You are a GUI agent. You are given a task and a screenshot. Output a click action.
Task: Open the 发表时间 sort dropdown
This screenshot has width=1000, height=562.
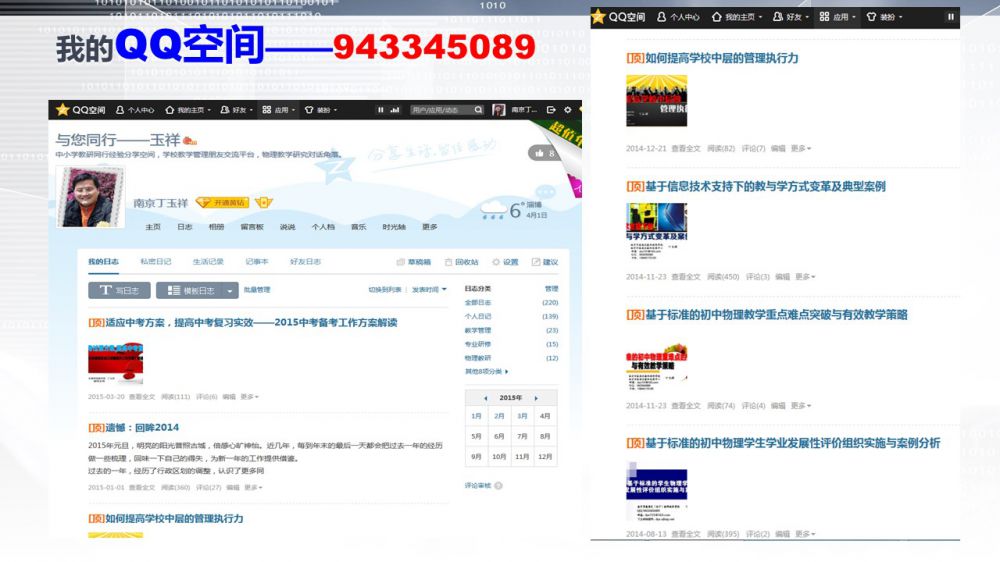[x=428, y=290]
